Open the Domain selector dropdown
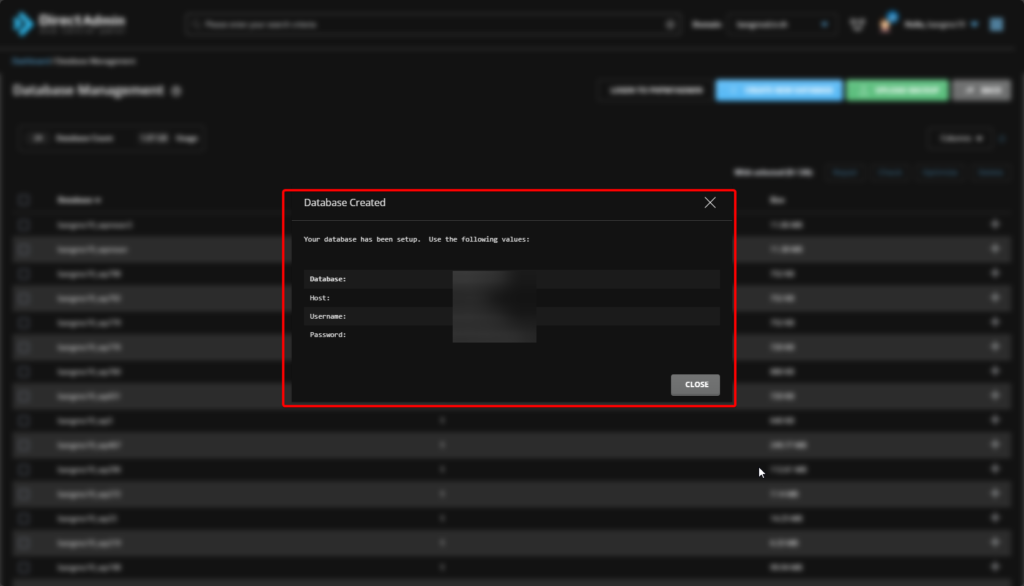The image size is (1024, 586). 782,24
